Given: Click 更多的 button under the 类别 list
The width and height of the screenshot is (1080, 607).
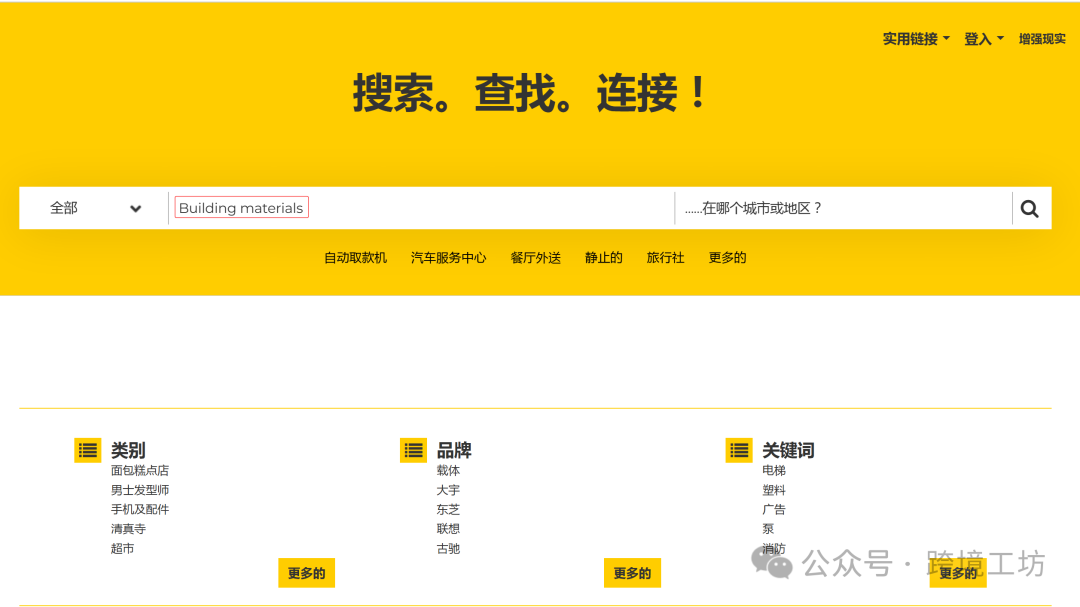Looking at the screenshot, I should pos(306,573).
